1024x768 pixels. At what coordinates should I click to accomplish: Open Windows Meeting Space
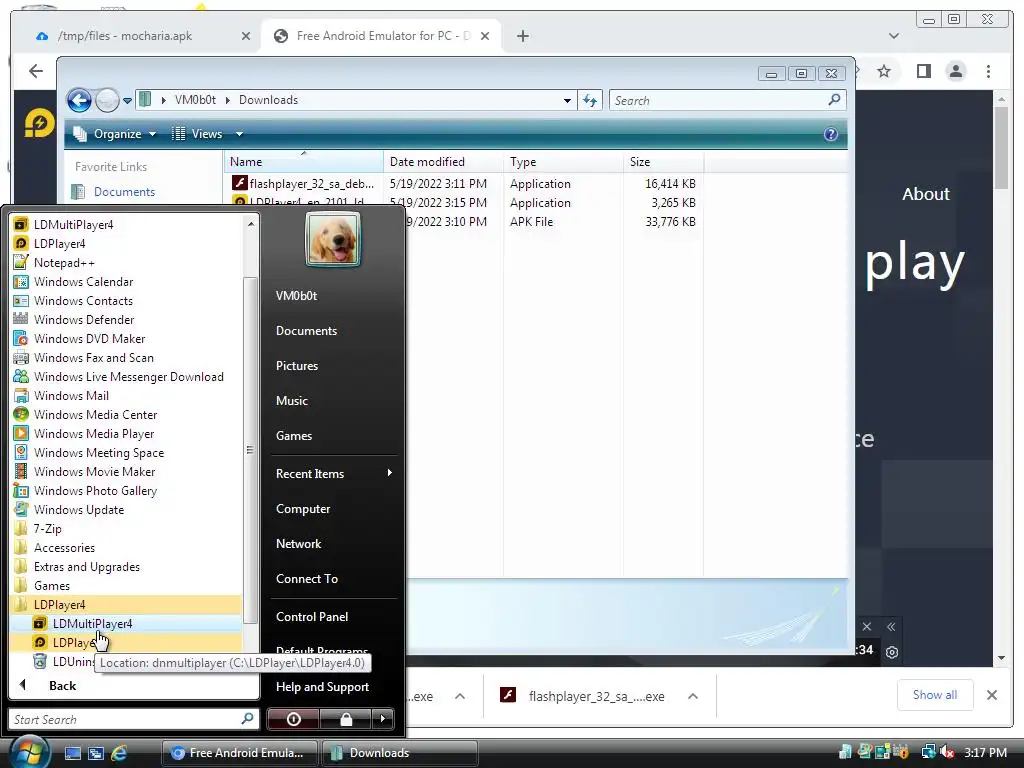pyautogui.click(x=99, y=452)
